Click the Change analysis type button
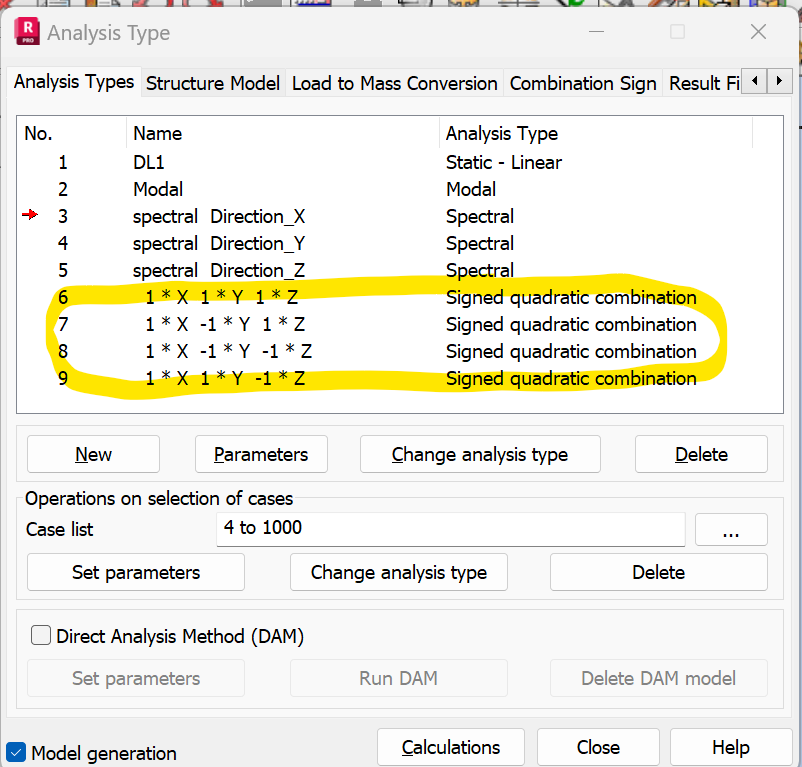This screenshot has height=767, width=802. [x=480, y=454]
